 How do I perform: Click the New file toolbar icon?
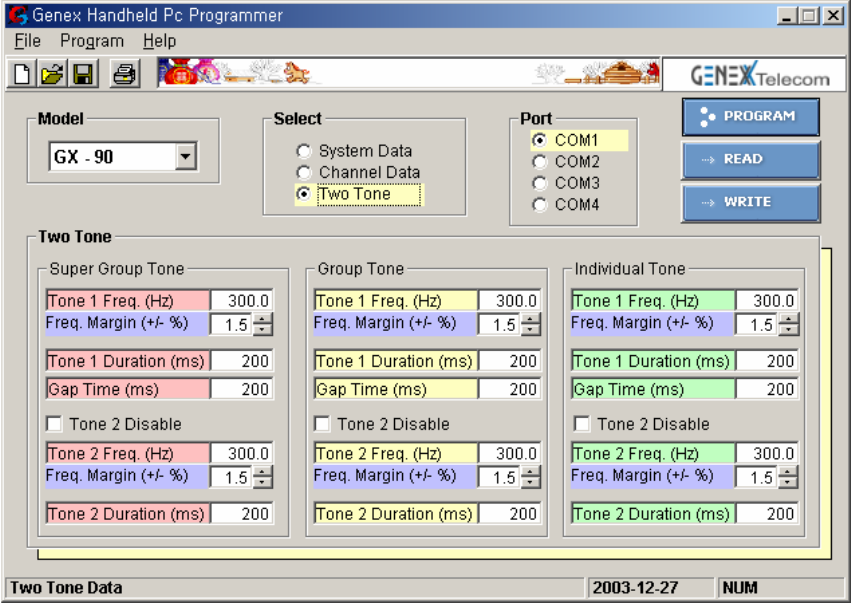(x=22, y=74)
